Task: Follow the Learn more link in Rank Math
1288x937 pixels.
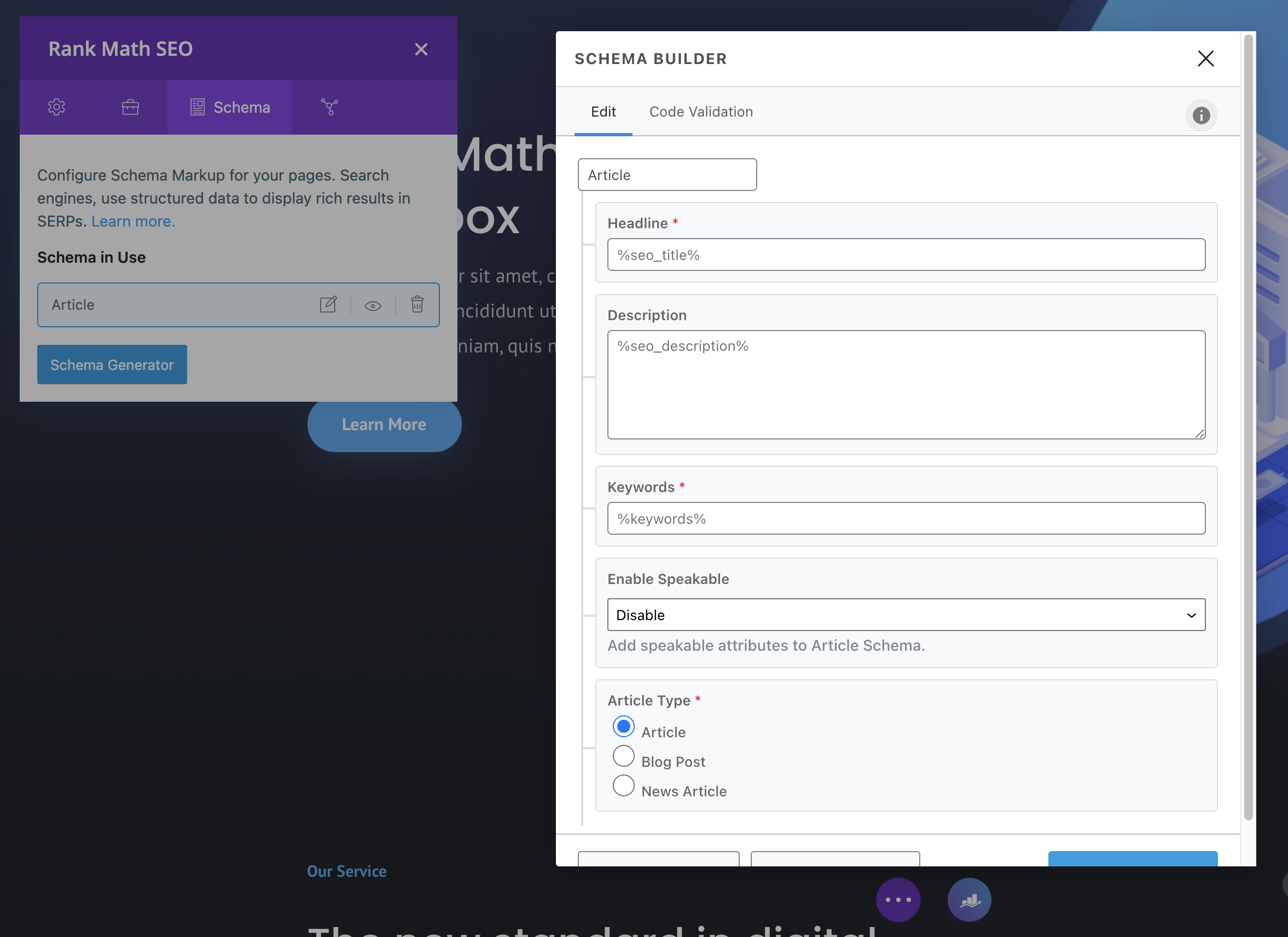Action: pos(133,221)
